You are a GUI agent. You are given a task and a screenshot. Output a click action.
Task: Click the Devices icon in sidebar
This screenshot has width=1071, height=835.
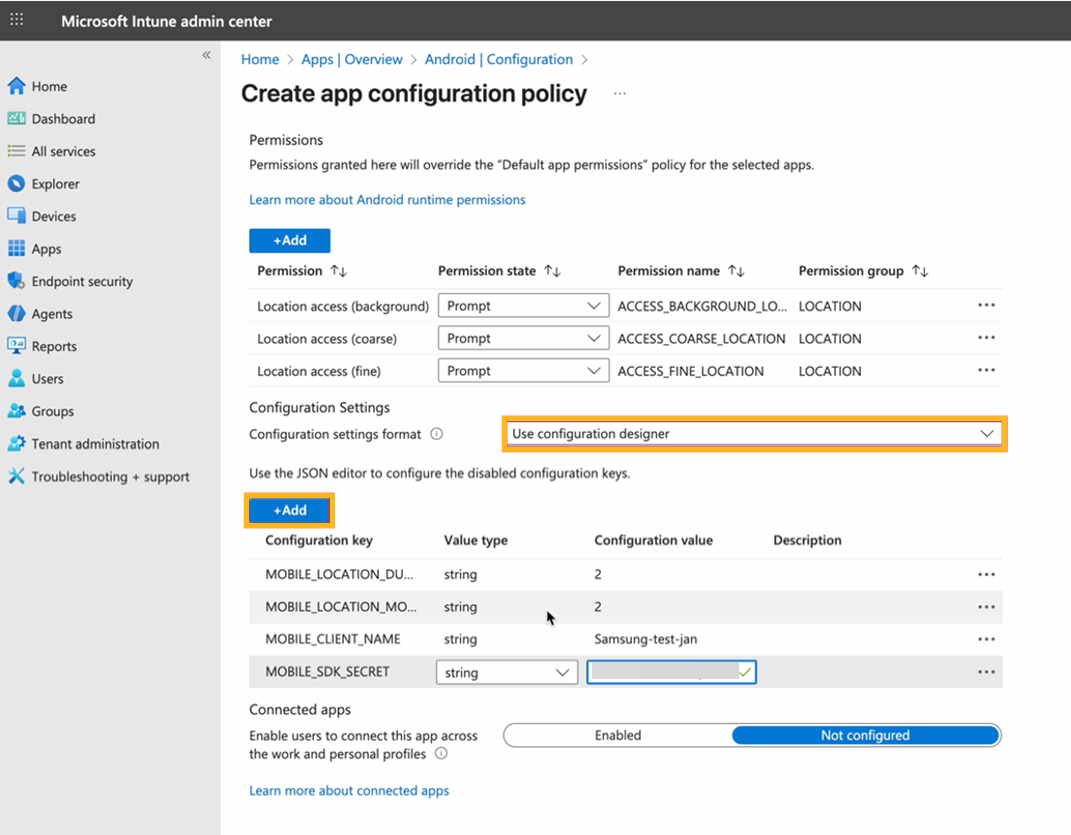[x=16, y=216]
